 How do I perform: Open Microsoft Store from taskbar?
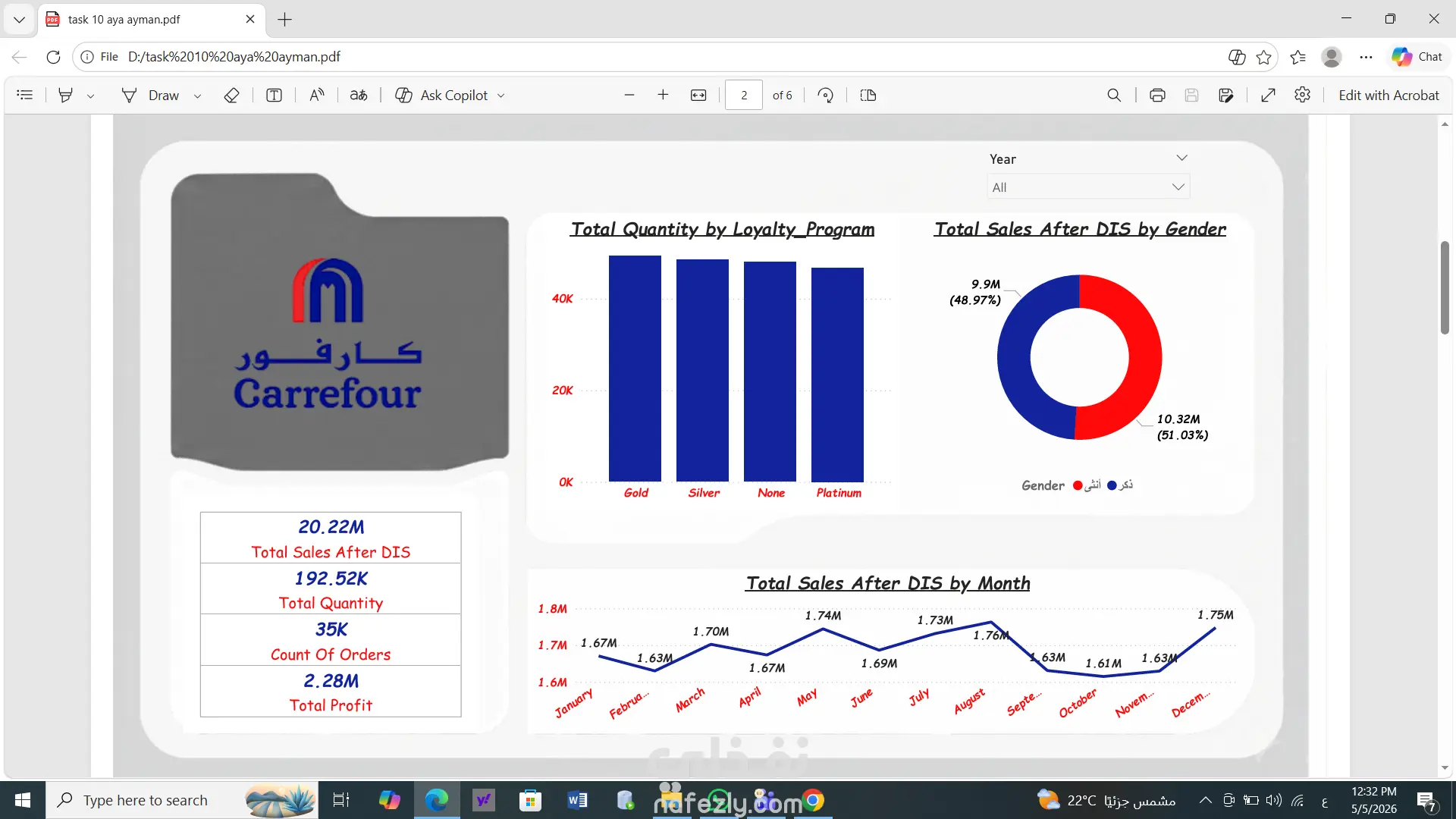click(x=530, y=800)
